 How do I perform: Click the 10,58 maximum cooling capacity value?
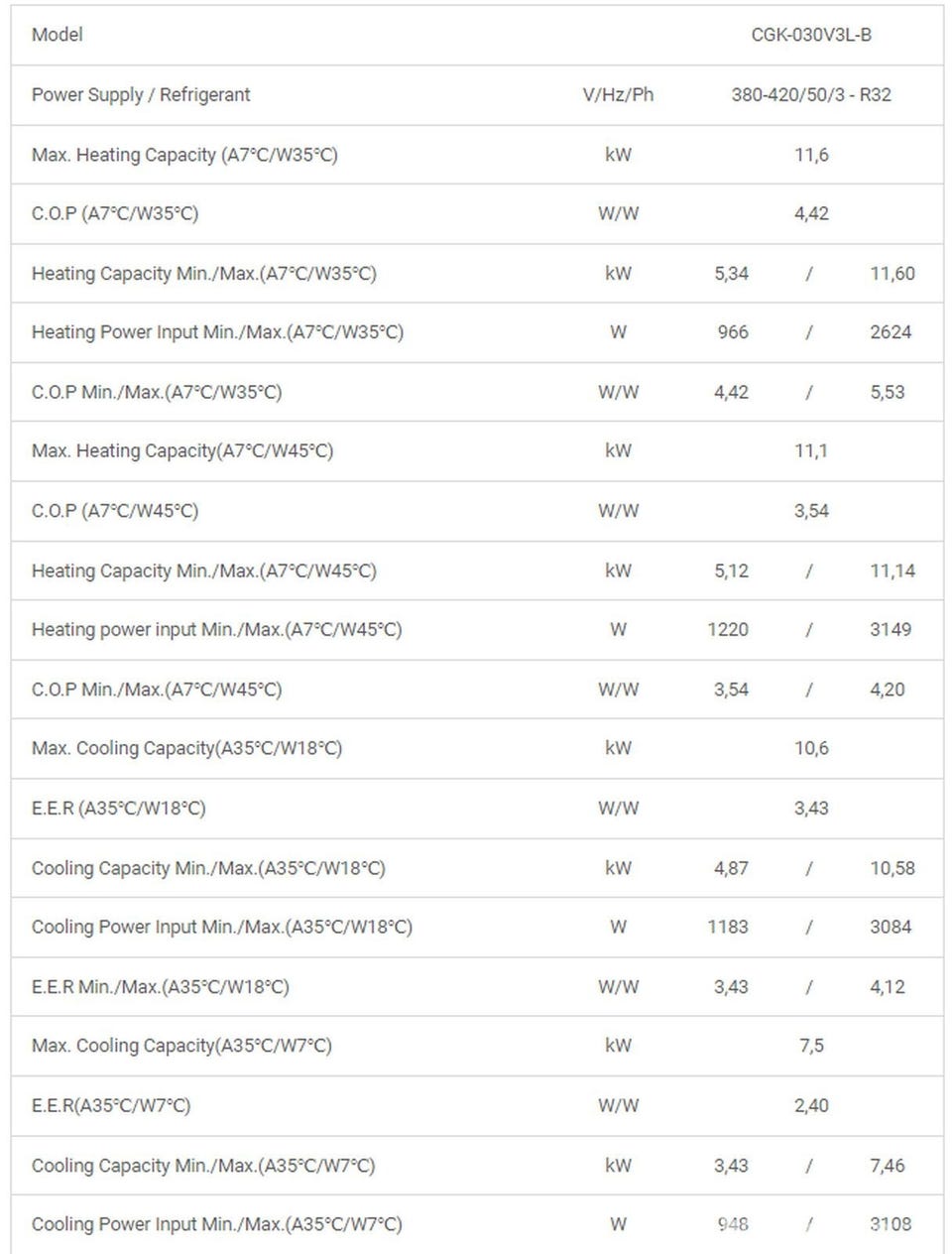click(x=892, y=868)
